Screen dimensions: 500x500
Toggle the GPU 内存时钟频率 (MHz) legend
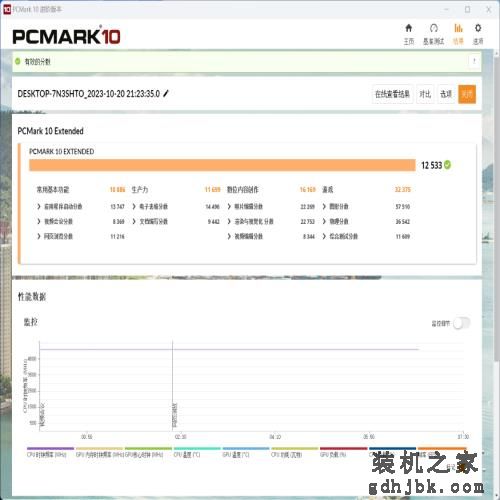coord(99,453)
